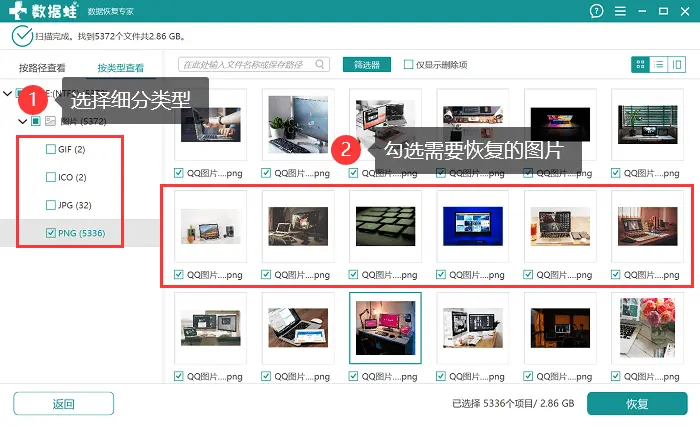This screenshot has height=427, width=700.
Task: Maximize the 数据蛙 window
Action: click(x=663, y=11)
